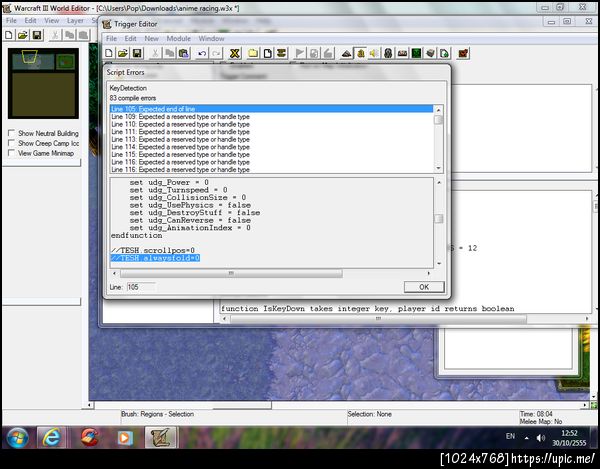
Task: Add a new event (flag icon)
Action: coord(300,53)
